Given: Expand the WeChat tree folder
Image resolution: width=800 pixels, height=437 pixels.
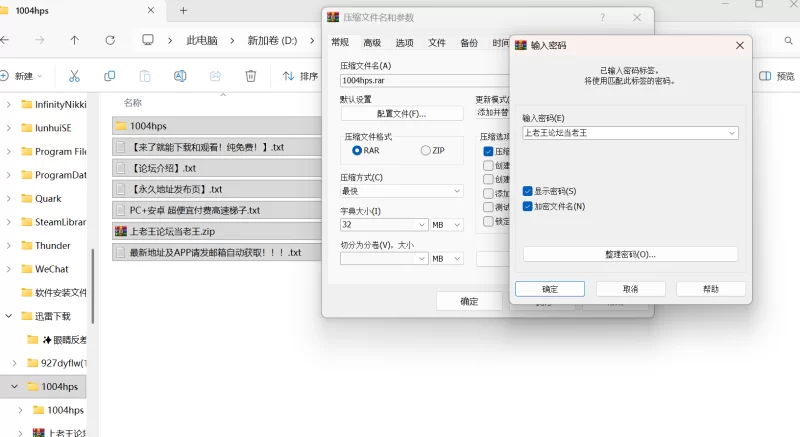Looking at the screenshot, I should coord(9,269).
